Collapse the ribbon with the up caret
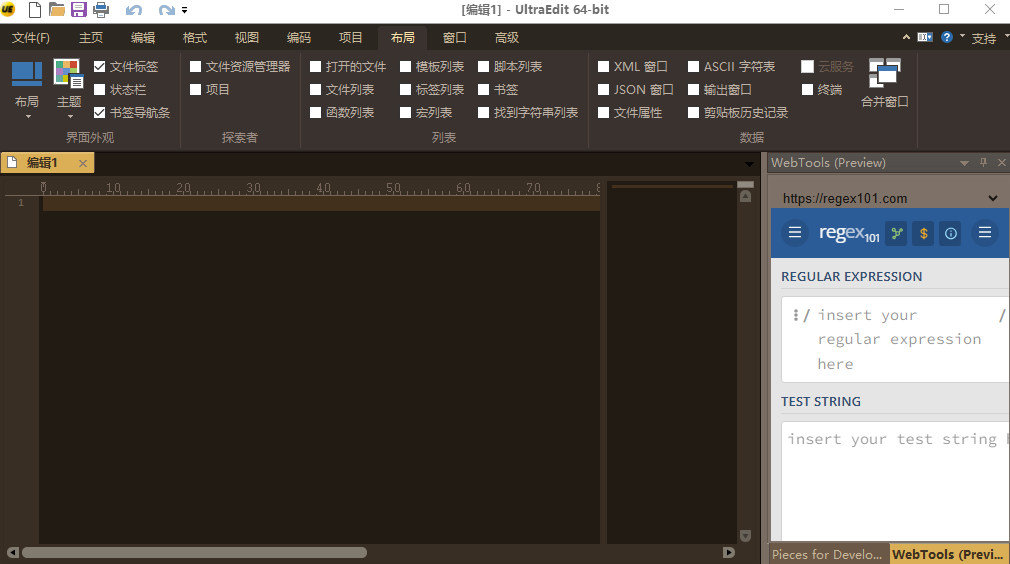The height and width of the screenshot is (564, 1010). pos(906,37)
